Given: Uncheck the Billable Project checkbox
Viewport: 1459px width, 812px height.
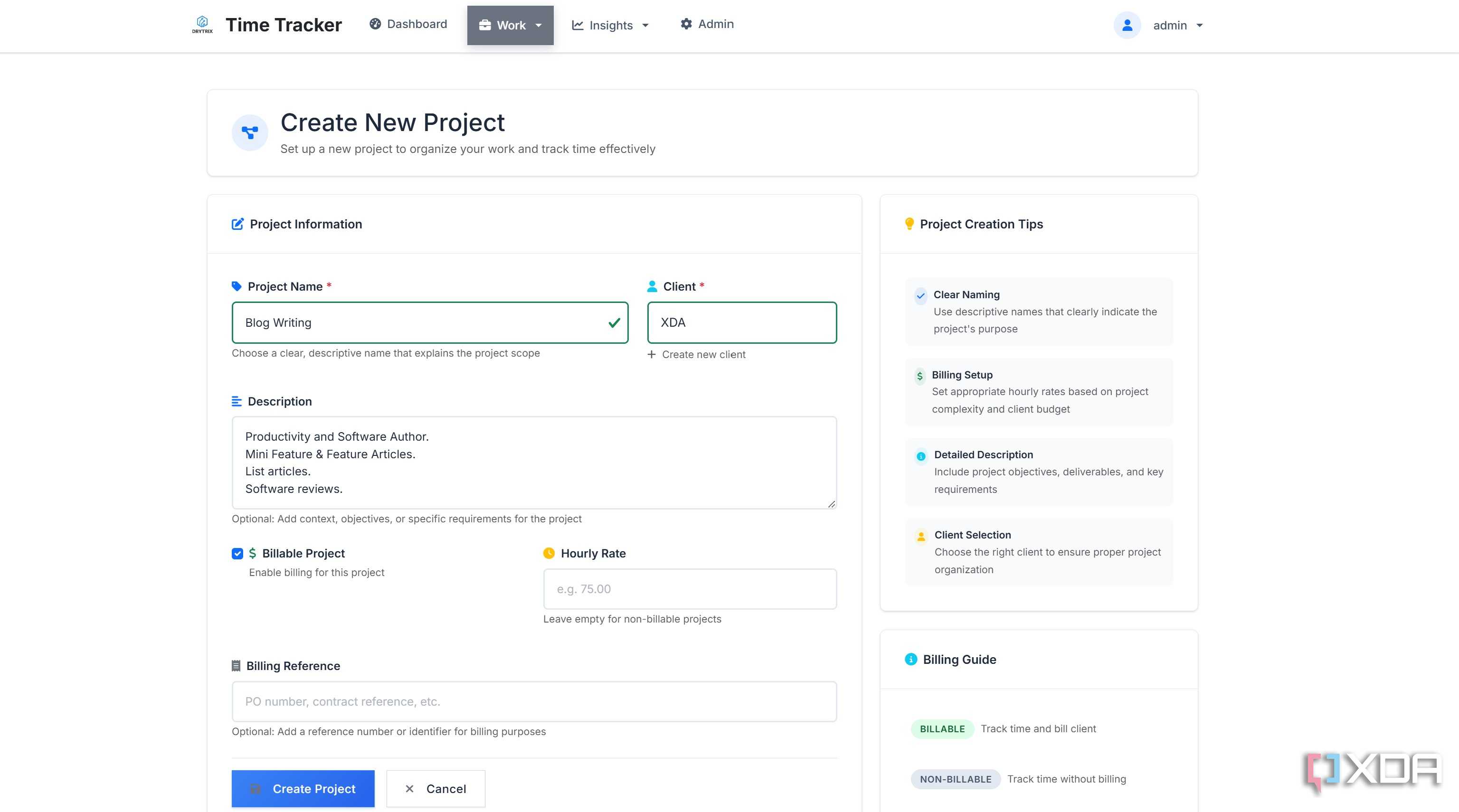Looking at the screenshot, I should [237, 553].
